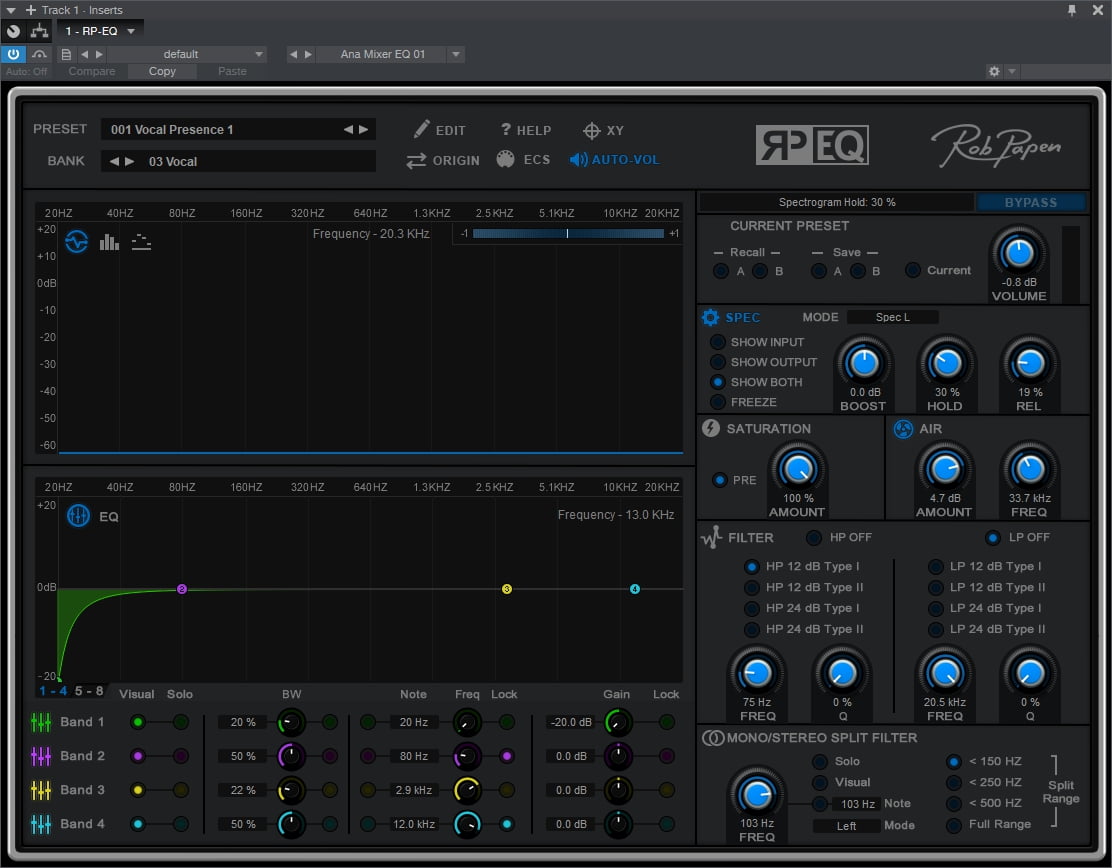
Task: Go to the previous bank with the left arrow
Action: click(x=114, y=161)
